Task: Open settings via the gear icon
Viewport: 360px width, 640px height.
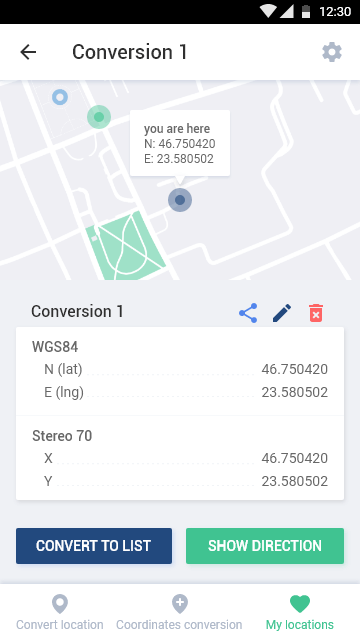Action: (332, 52)
